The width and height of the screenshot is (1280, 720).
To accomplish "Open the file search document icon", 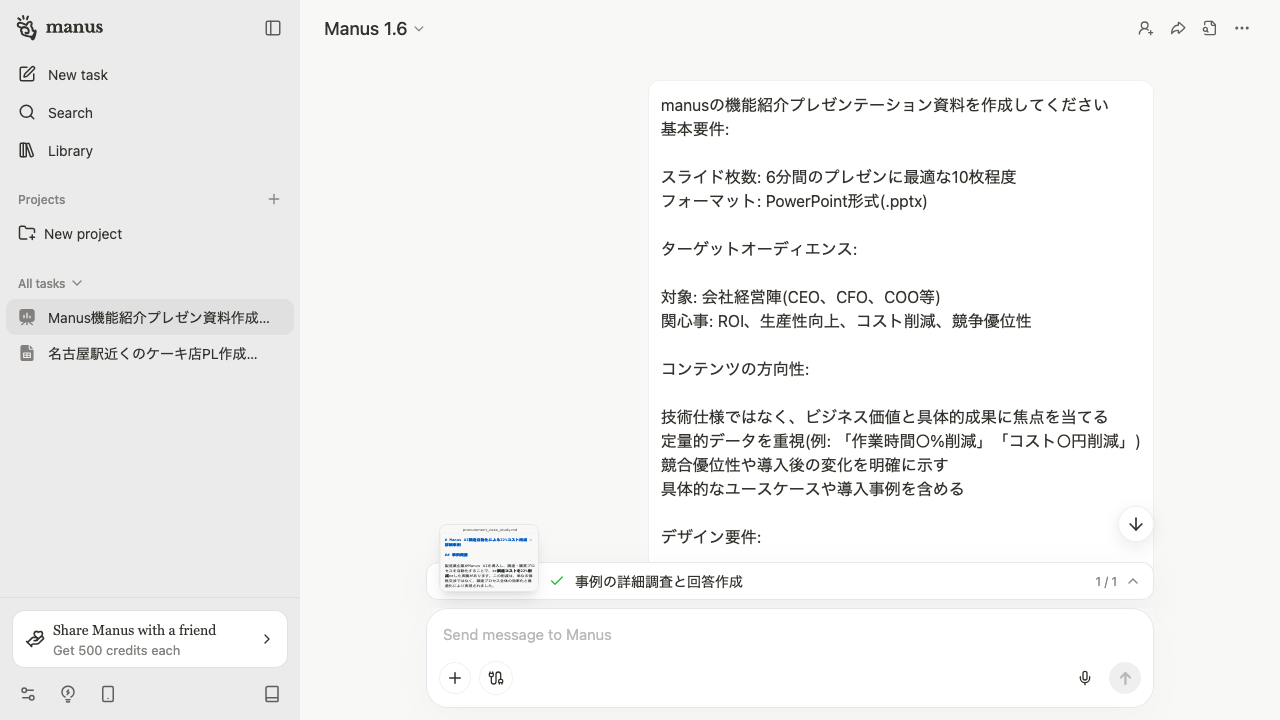I will click(x=1210, y=28).
